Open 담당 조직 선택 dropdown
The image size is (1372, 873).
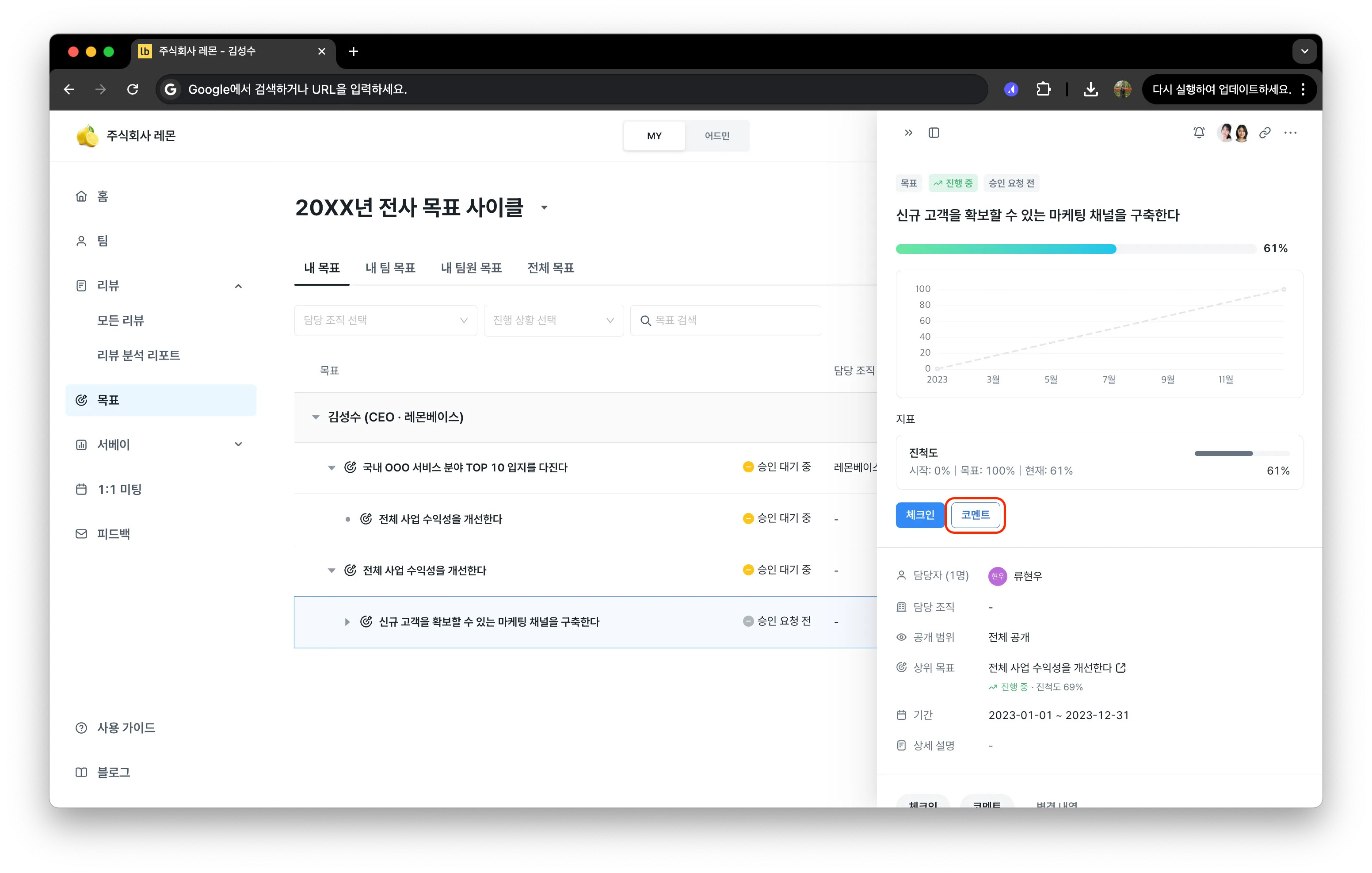click(x=386, y=321)
